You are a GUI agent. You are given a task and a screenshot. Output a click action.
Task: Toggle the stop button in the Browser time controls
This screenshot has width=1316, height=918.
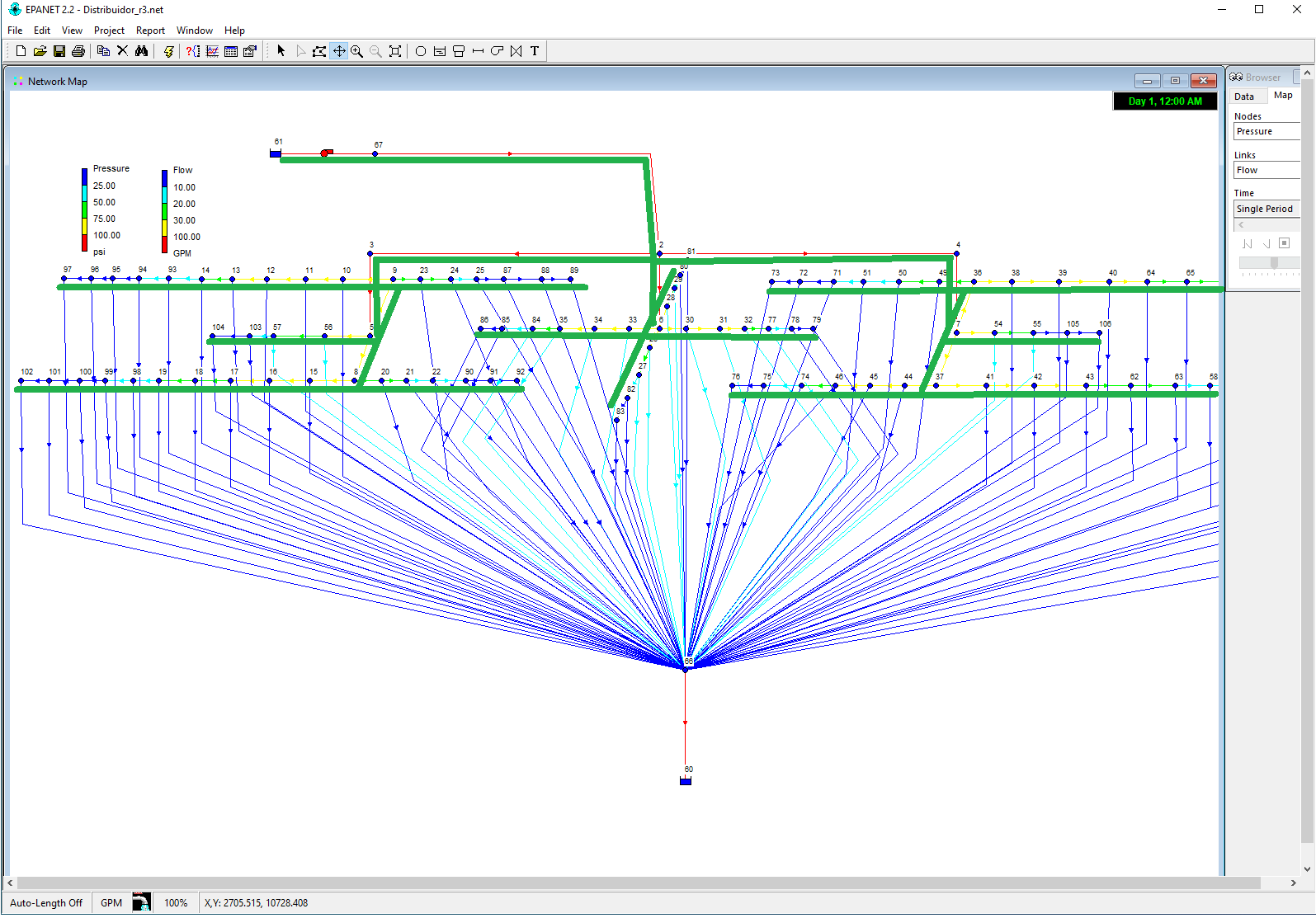[1284, 243]
